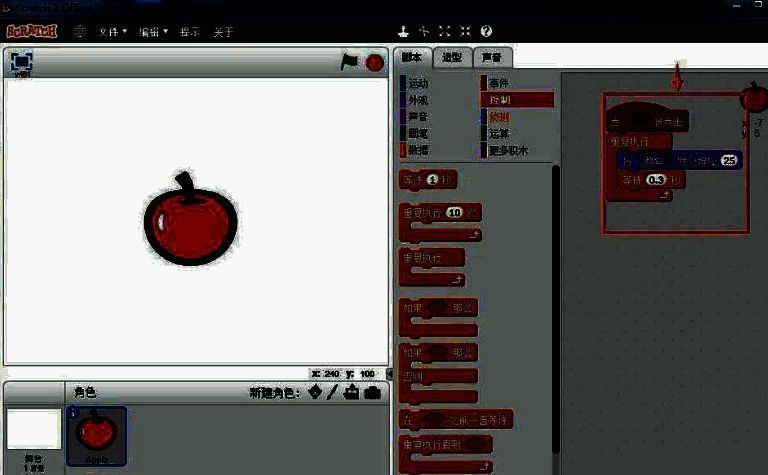Switch to the 声音 (Sounds) tab
This screenshot has width=768, height=475.
coord(489,57)
